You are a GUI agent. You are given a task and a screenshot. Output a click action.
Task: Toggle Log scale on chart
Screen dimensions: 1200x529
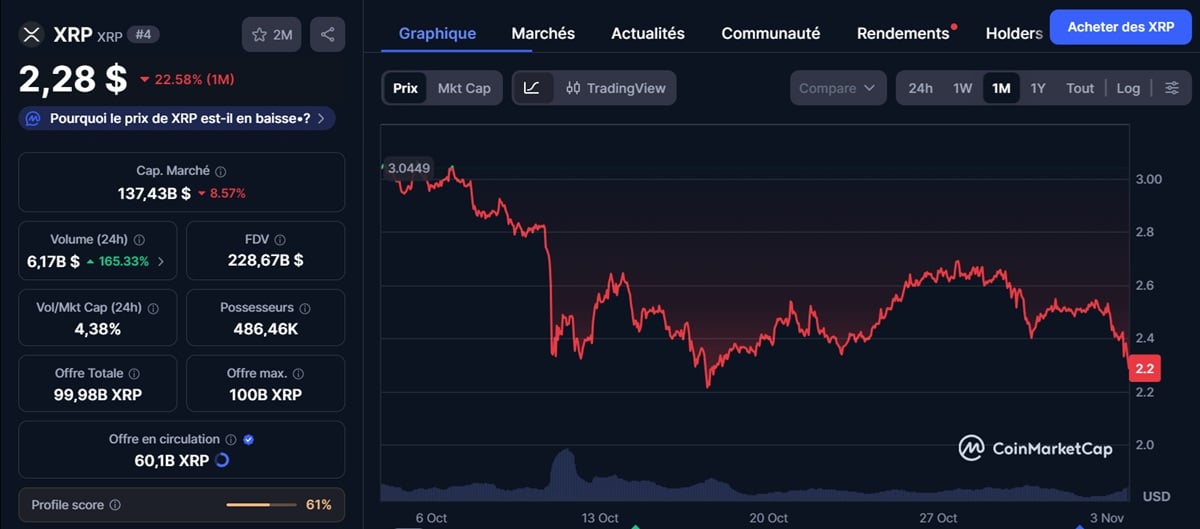click(x=1128, y=88)
